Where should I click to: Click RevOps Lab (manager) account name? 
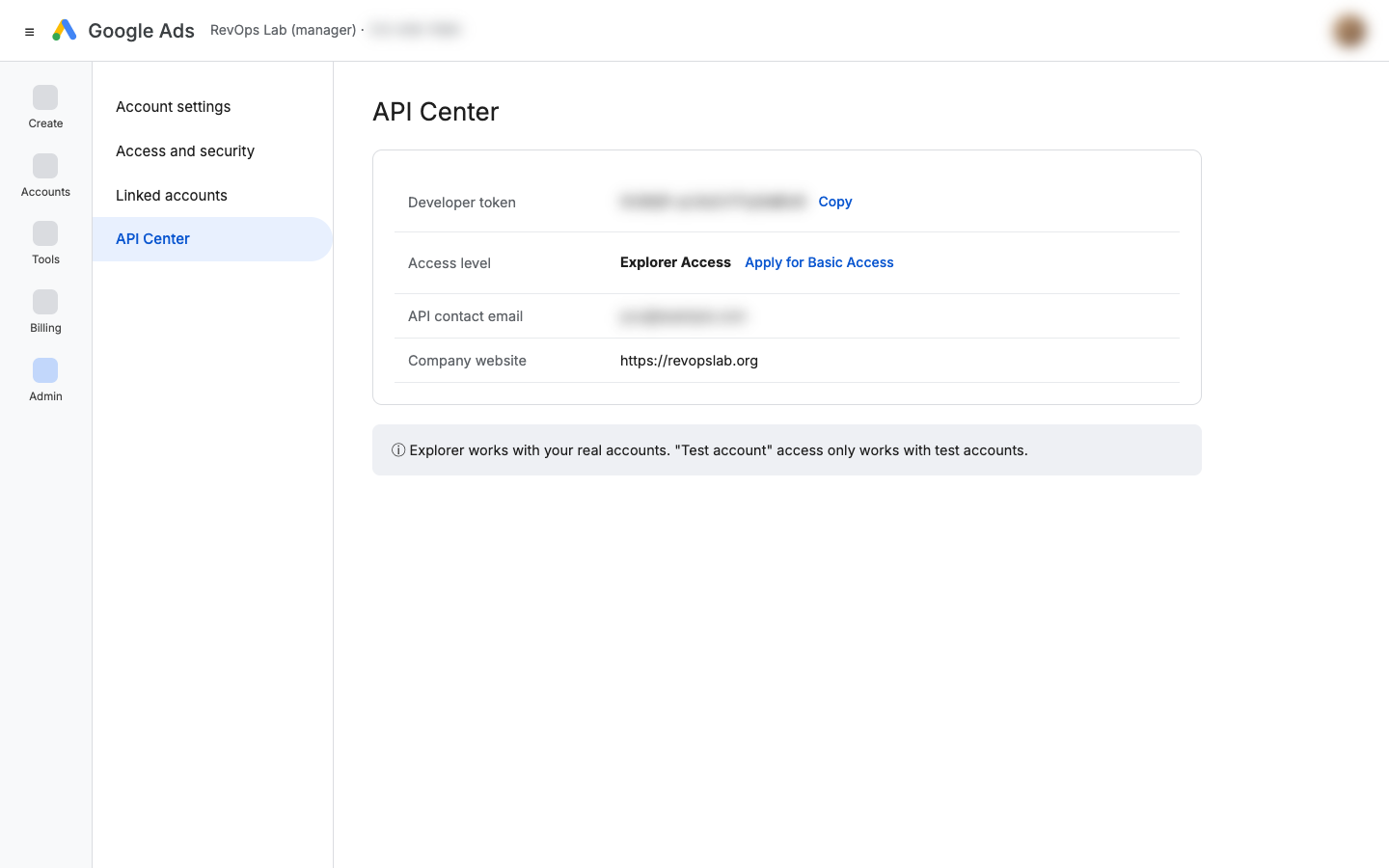coord(284,30)
